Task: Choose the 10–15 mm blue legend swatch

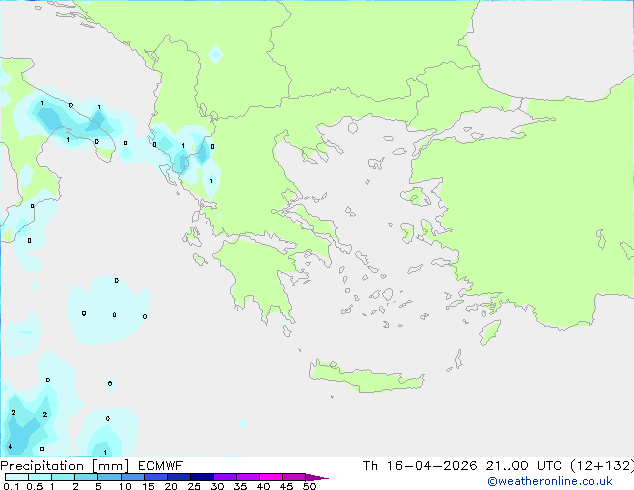Action: point(132,477)
